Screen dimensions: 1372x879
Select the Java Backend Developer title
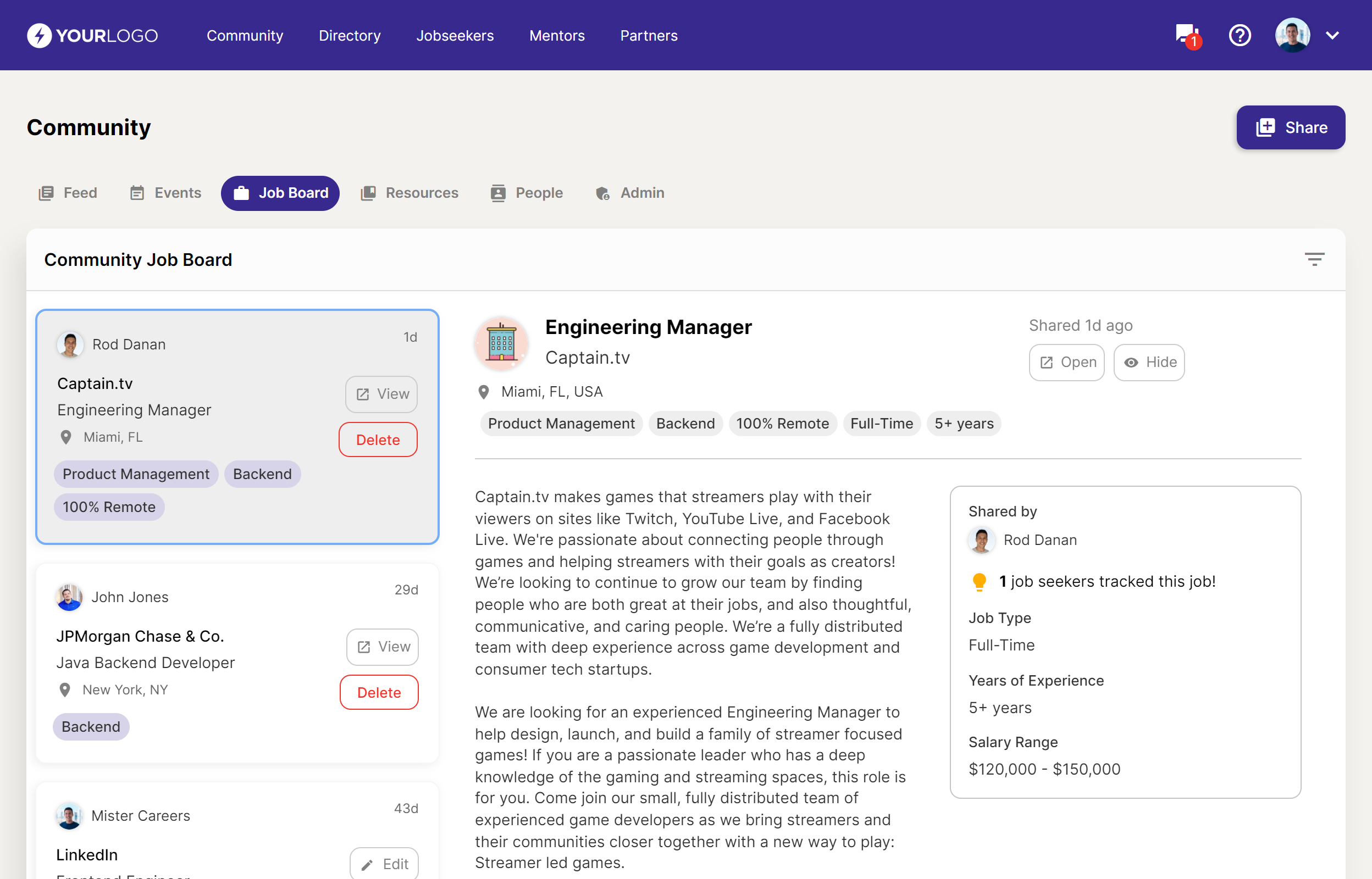coord(146,663)
